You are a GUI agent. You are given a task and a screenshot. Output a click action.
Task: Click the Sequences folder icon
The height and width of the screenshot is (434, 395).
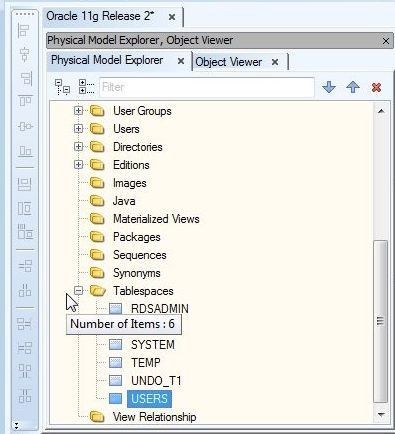(97, 255)
